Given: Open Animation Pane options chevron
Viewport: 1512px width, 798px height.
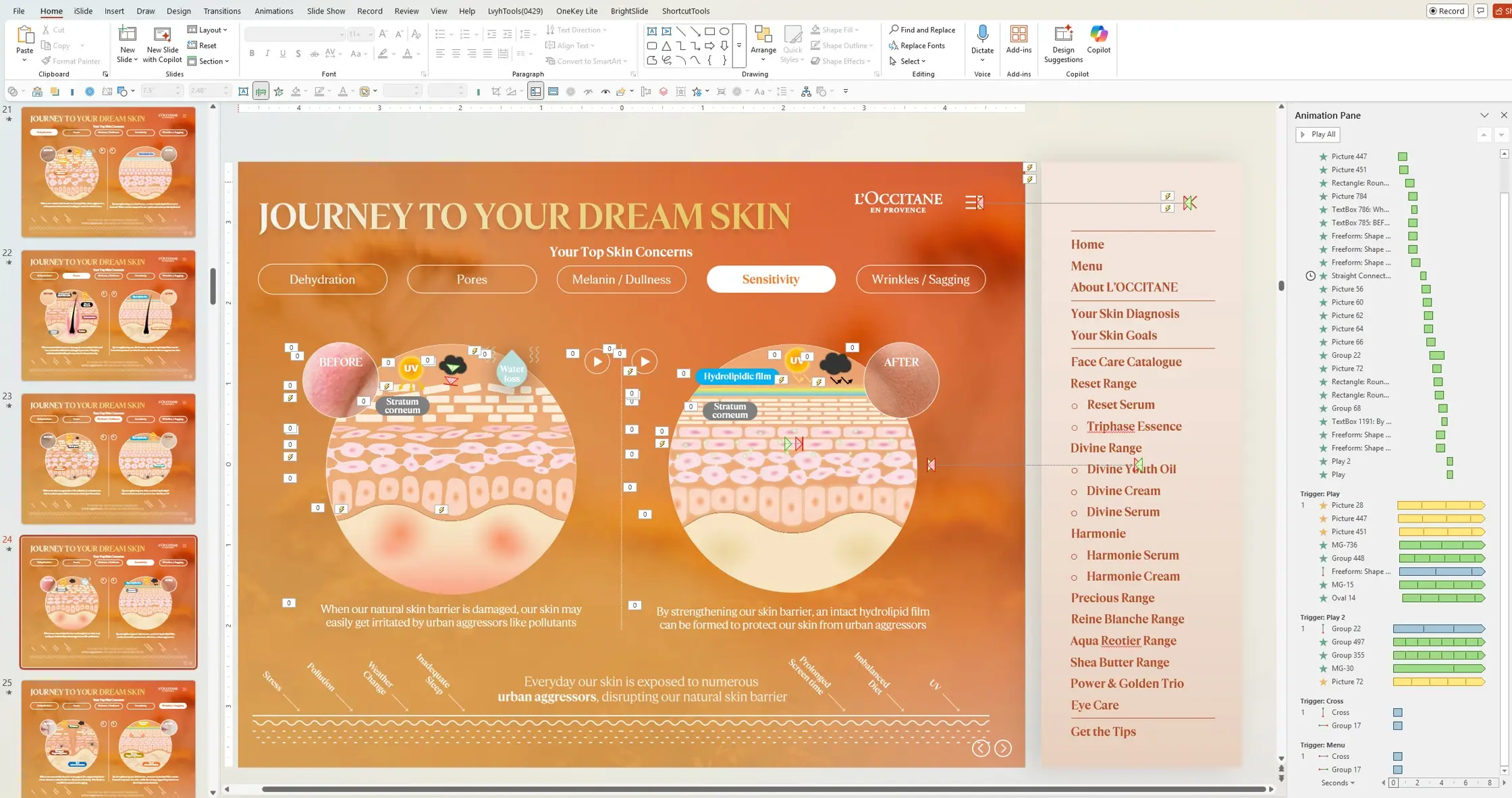Looking at the screenshot, I should [x=1484, y=115].
